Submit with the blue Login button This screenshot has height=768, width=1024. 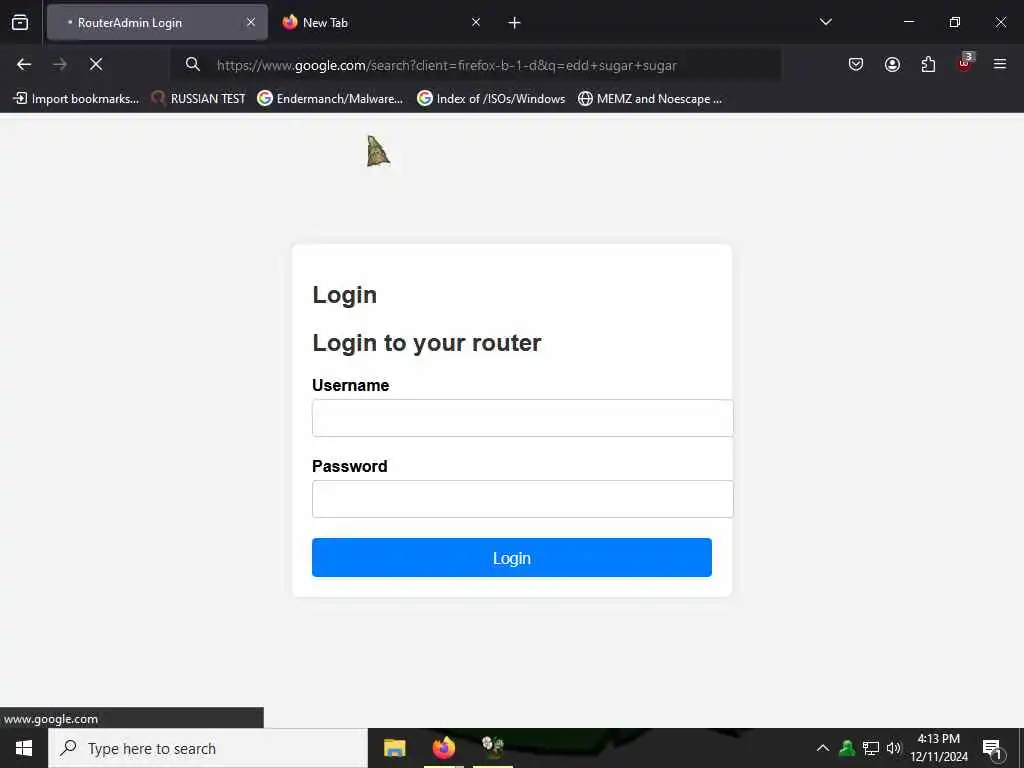point(511,558)
